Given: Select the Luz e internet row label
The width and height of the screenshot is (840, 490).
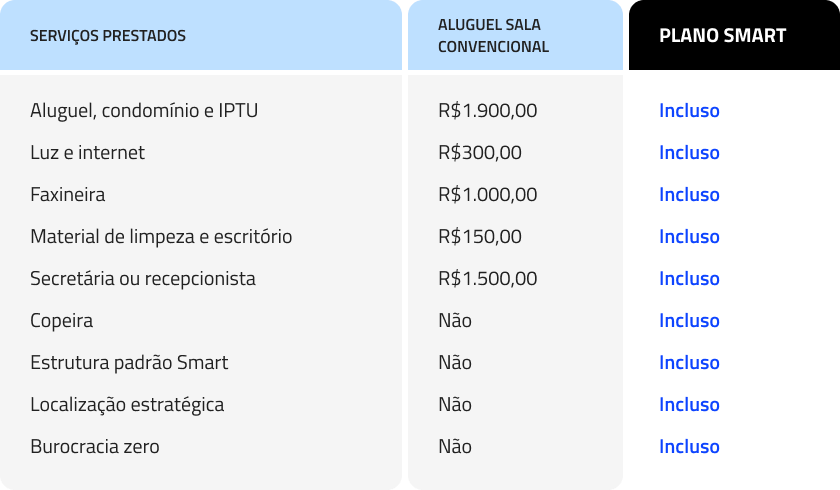Looking at the screenshot, I should 87,153.
